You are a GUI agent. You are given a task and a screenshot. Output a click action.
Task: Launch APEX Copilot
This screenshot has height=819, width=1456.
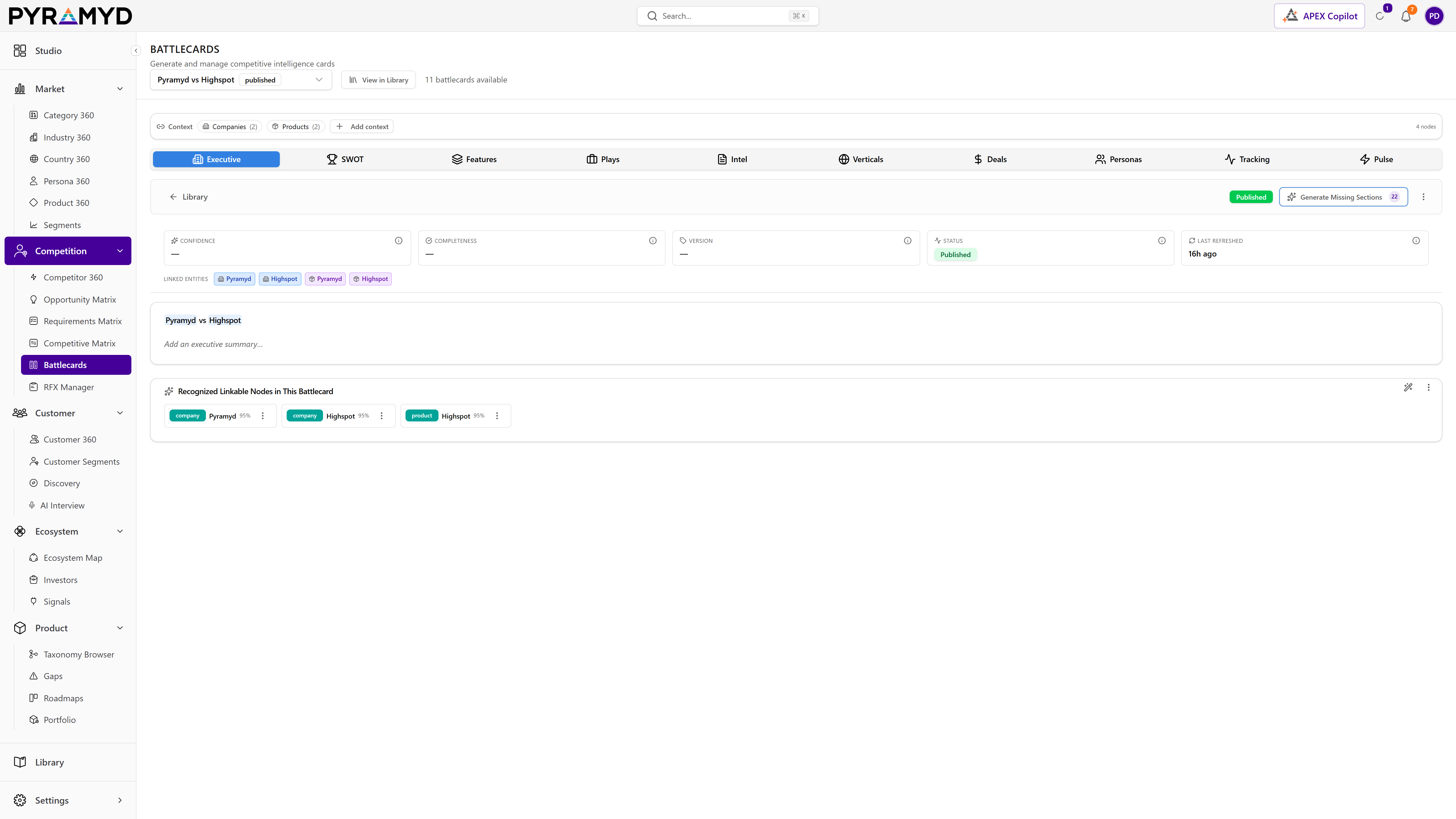1319,16
